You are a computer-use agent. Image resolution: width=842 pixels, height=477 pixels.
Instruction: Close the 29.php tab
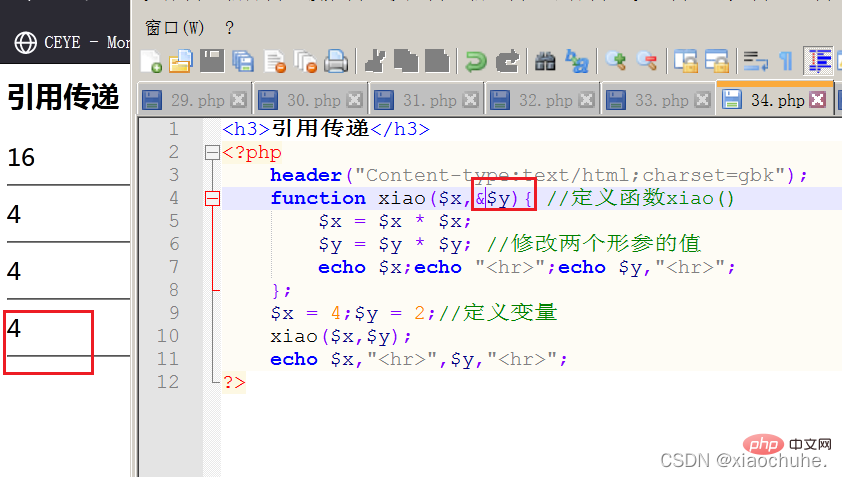(x=238, y=100)
